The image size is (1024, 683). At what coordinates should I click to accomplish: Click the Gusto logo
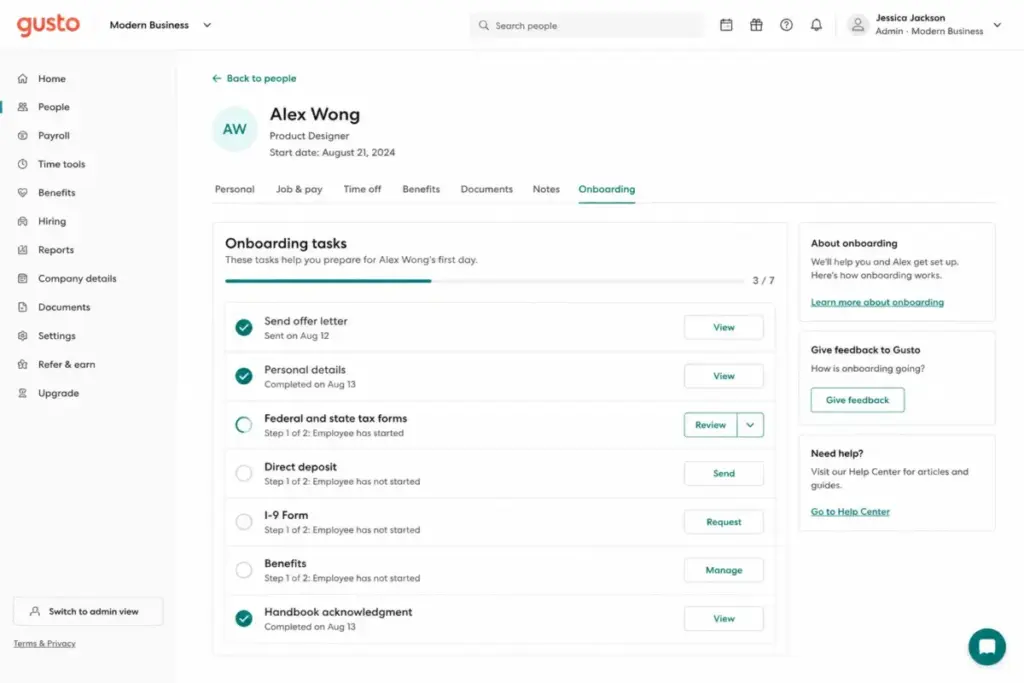click(x=48, y=25)
